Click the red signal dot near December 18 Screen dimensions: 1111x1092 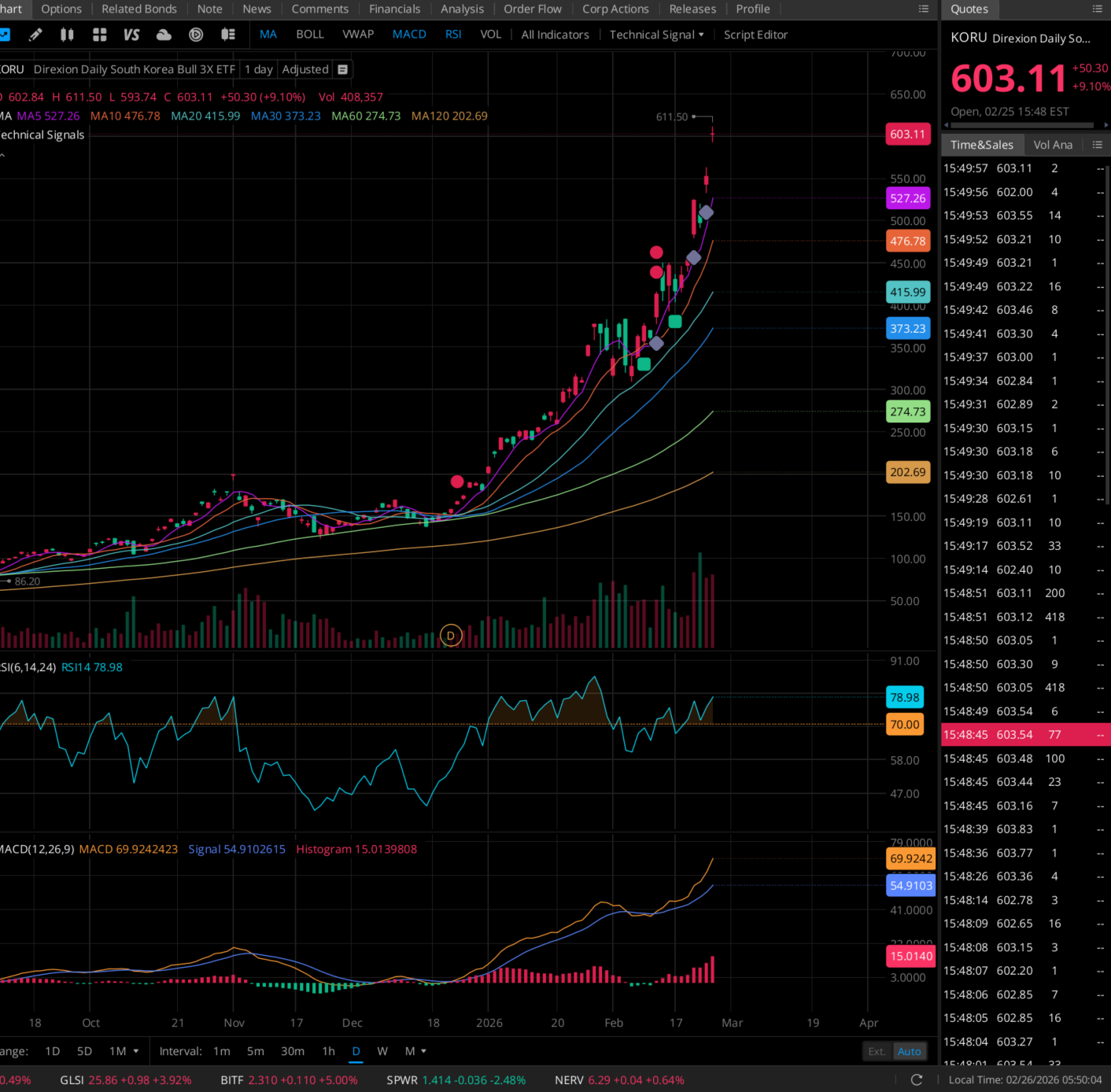point(457,481)
